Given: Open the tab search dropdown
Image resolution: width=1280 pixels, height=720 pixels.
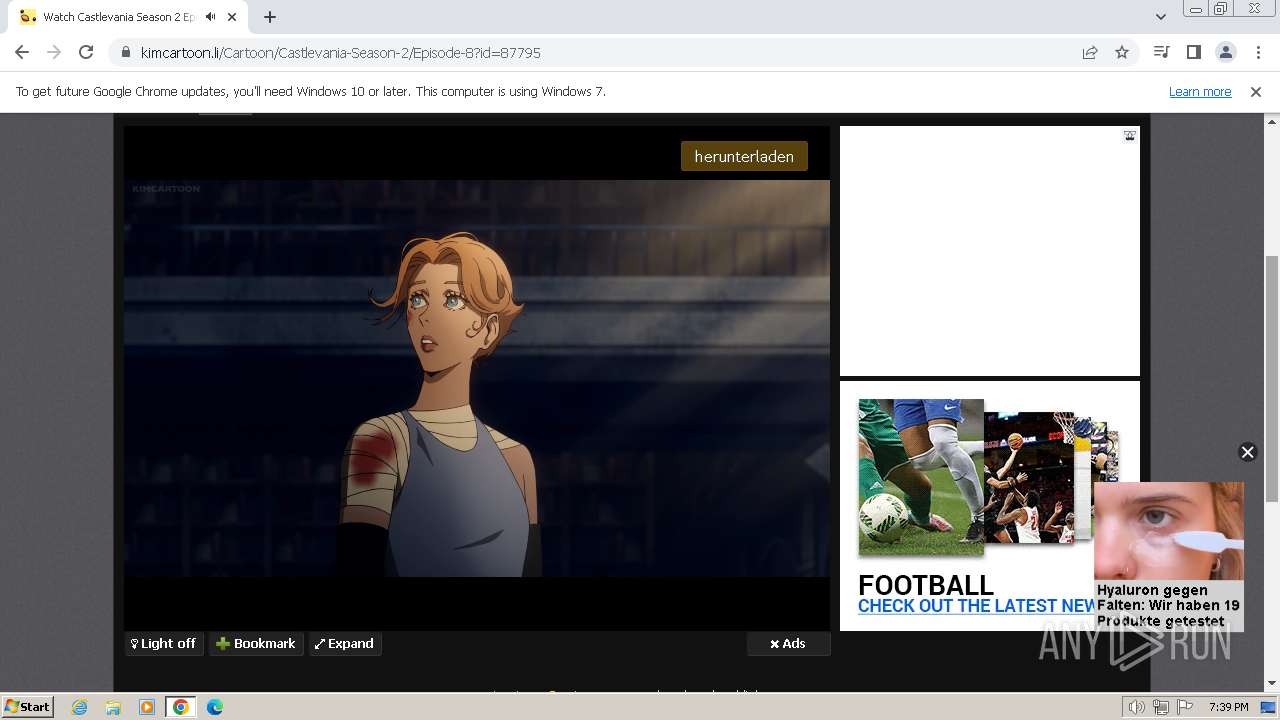Looking at the screenshot, I should pos(1160,17).
